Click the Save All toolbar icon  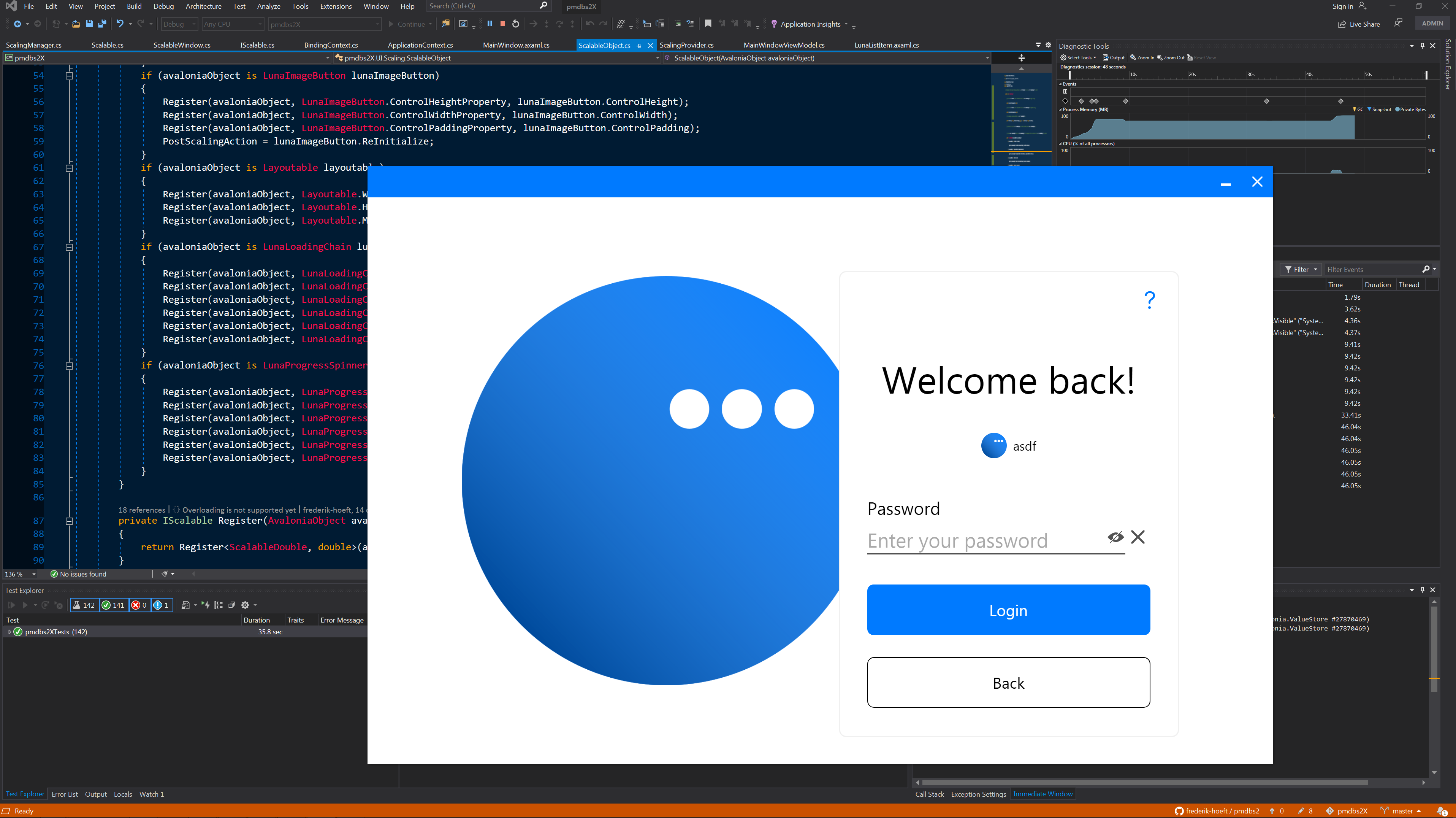102,24
